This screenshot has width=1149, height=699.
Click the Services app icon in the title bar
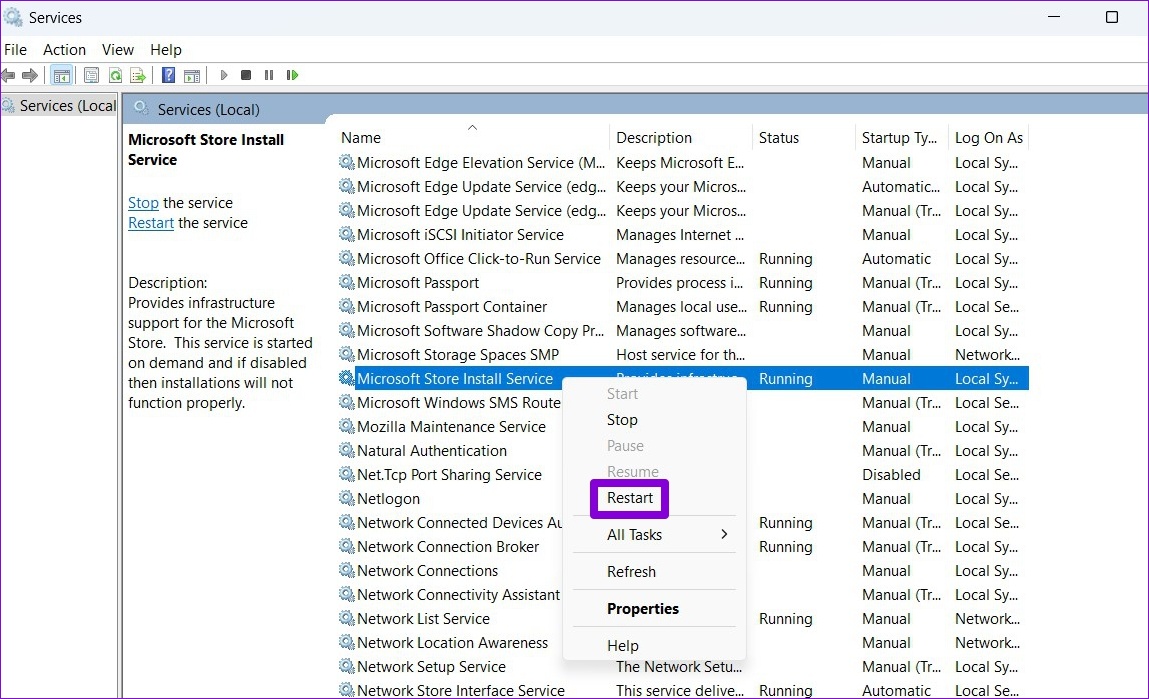(x=13, y=17)
